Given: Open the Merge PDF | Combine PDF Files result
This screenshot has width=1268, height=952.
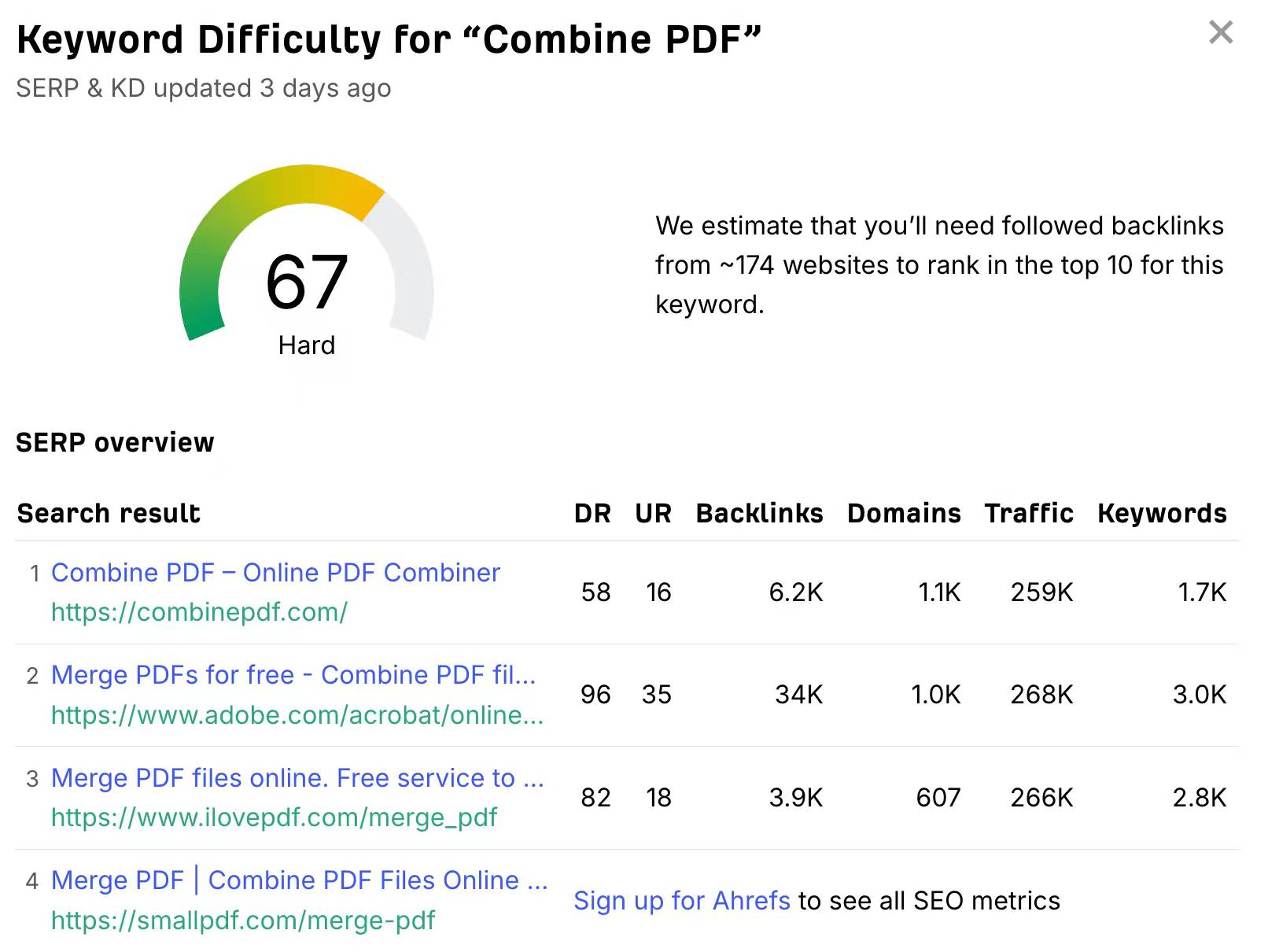Looking at the screenshot, I should (299, 880).
